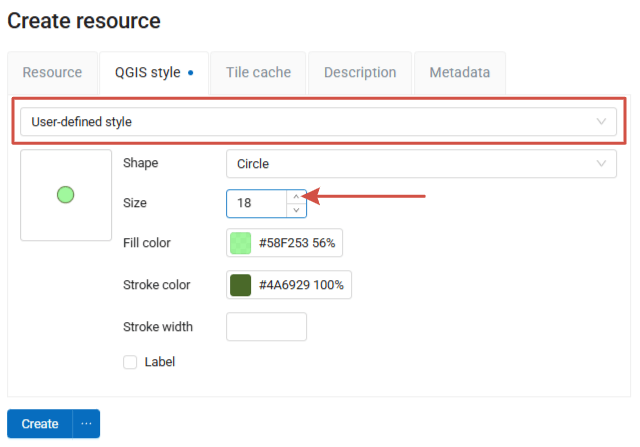Focus the Size input field

pos(256,204)
